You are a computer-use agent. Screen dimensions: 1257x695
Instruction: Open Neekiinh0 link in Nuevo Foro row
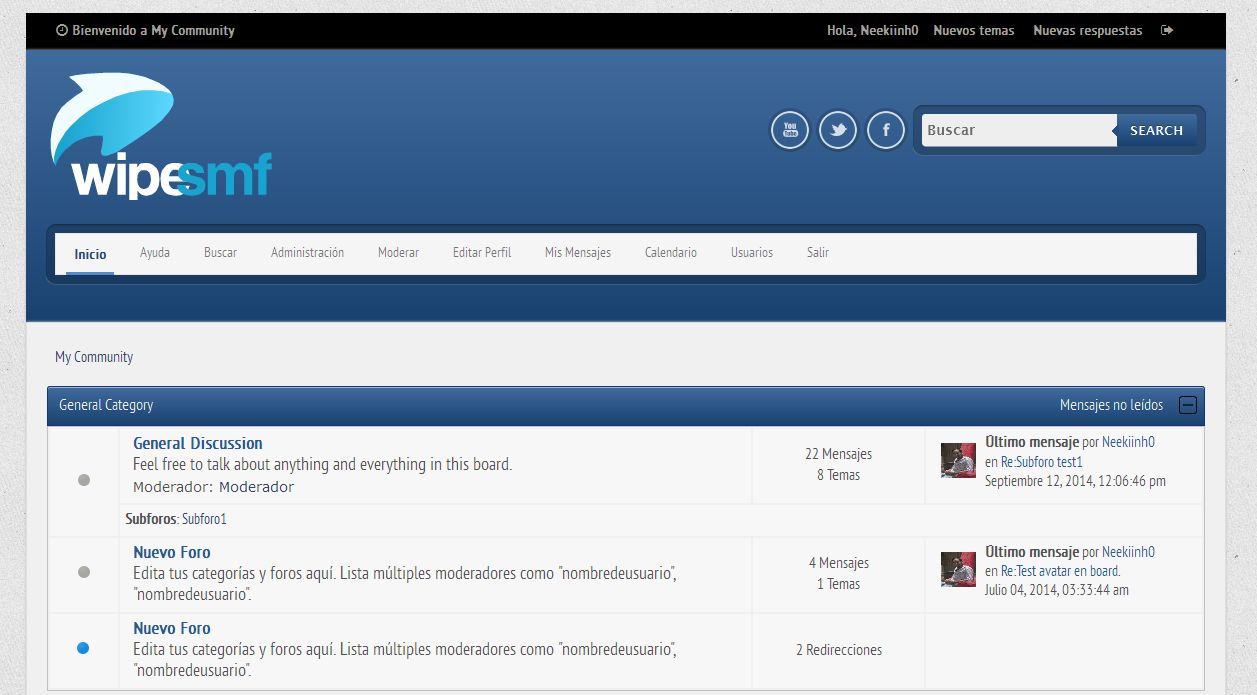[x=1128, y=552]
